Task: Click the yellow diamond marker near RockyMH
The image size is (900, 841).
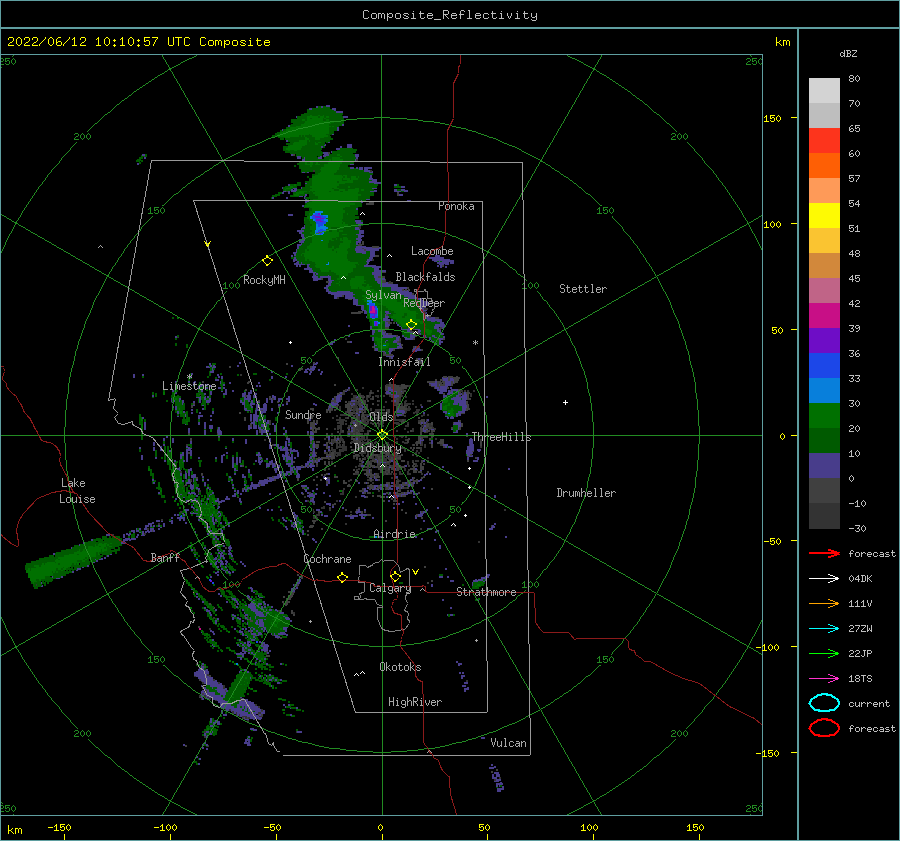Action: click(x=267, y=261)
